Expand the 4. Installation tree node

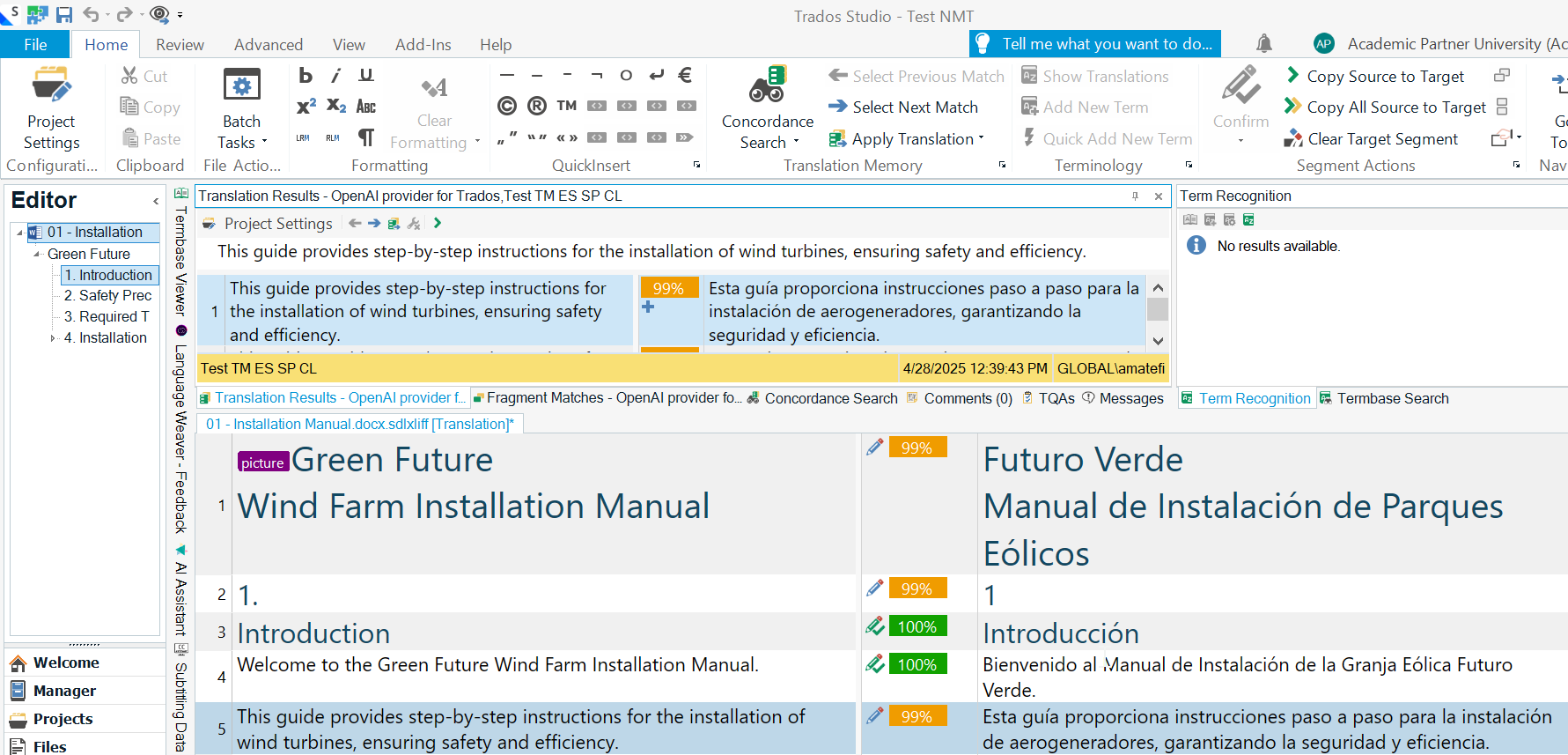click(53, 338)
